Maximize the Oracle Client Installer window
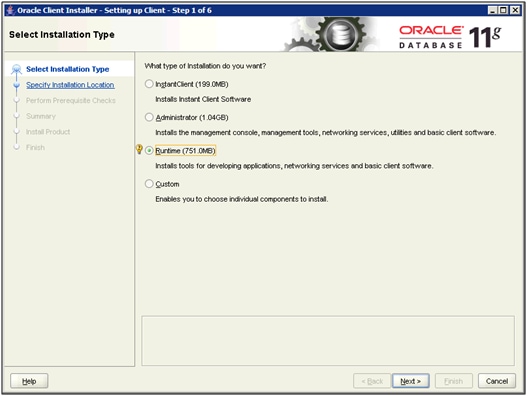Viewport: 528px width, 396px height. click(503, 10)
